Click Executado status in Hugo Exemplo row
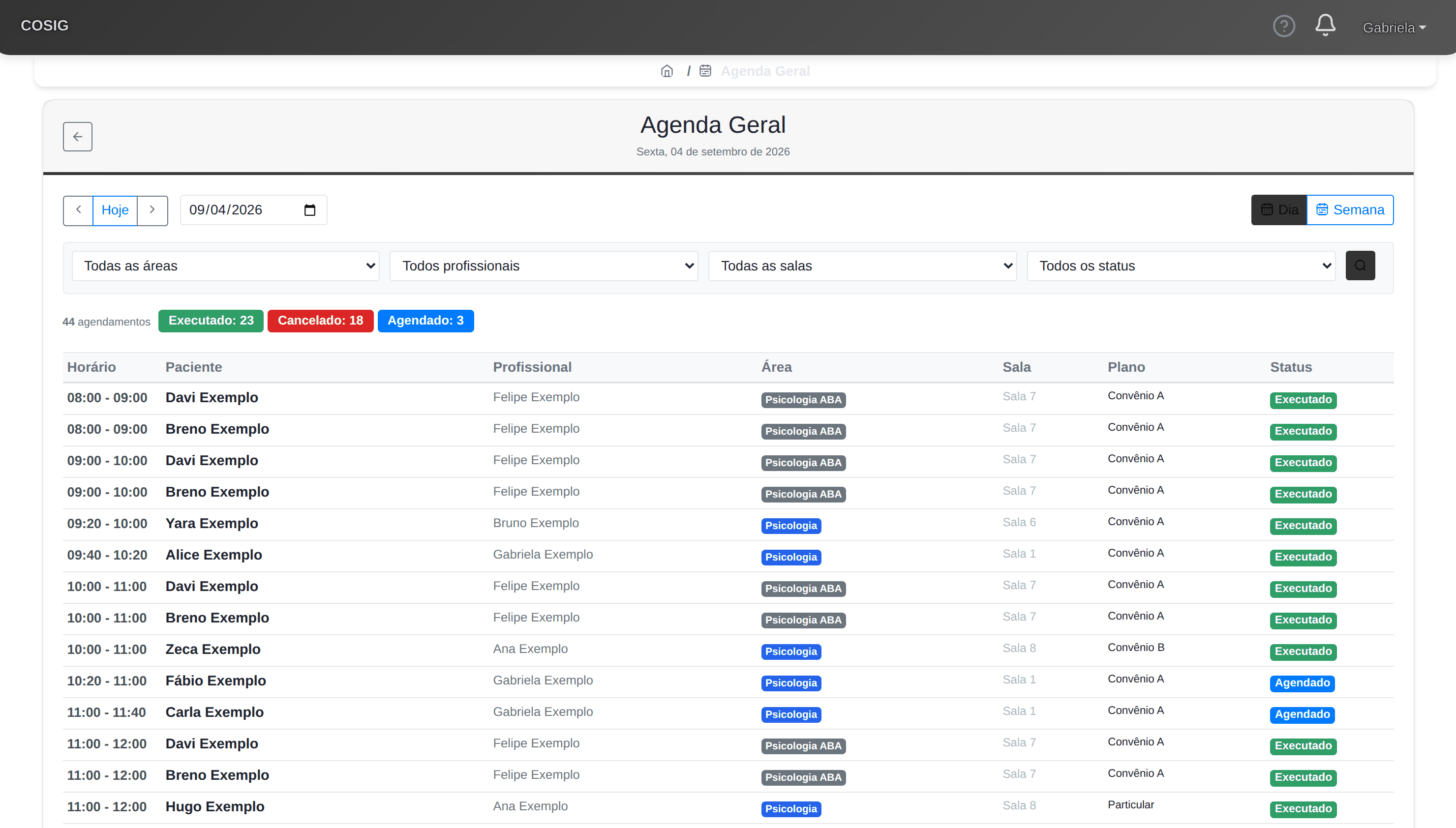Image resolution: width=1456 pixels, height=828 pixels. 1303,809
